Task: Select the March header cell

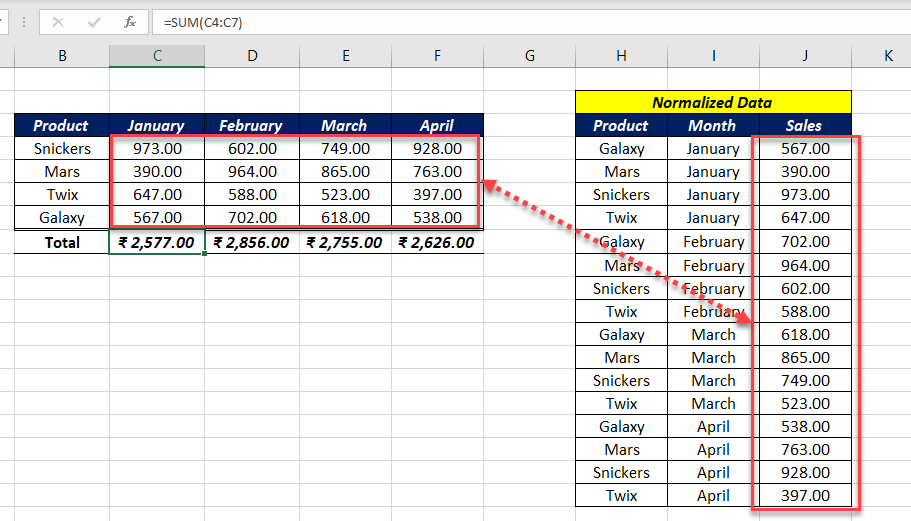Action: click(x=346, y=125)
